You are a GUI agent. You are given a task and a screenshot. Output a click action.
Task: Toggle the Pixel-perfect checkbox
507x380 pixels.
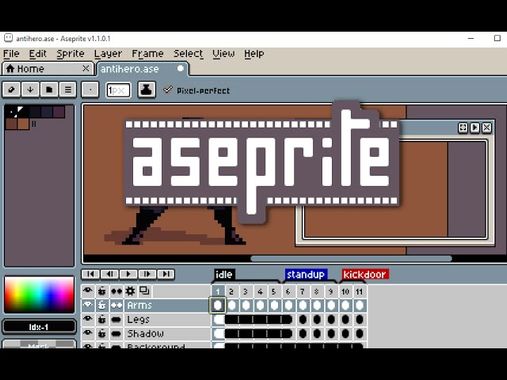coord(168,90)
